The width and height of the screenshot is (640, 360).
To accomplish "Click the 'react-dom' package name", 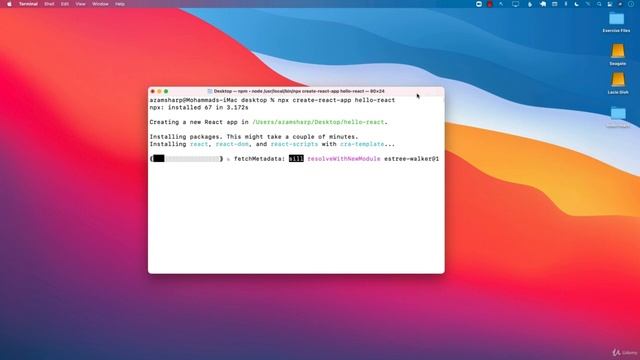I will (x=232, y=144).
